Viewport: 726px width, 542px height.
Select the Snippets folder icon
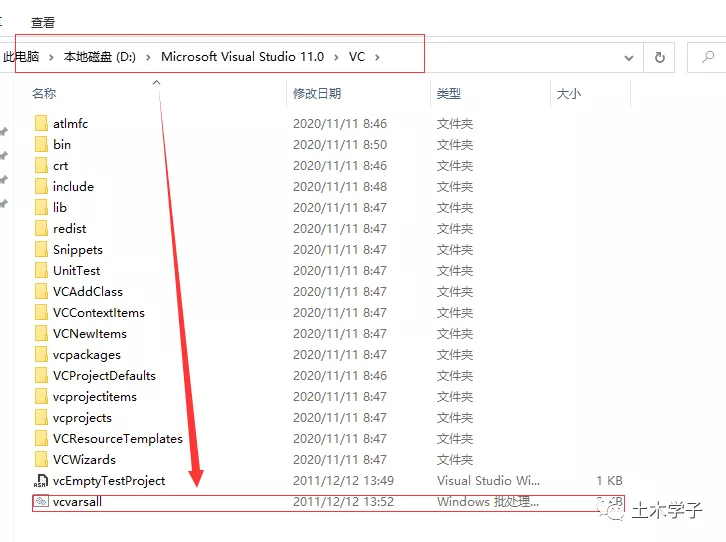point(41,249)
